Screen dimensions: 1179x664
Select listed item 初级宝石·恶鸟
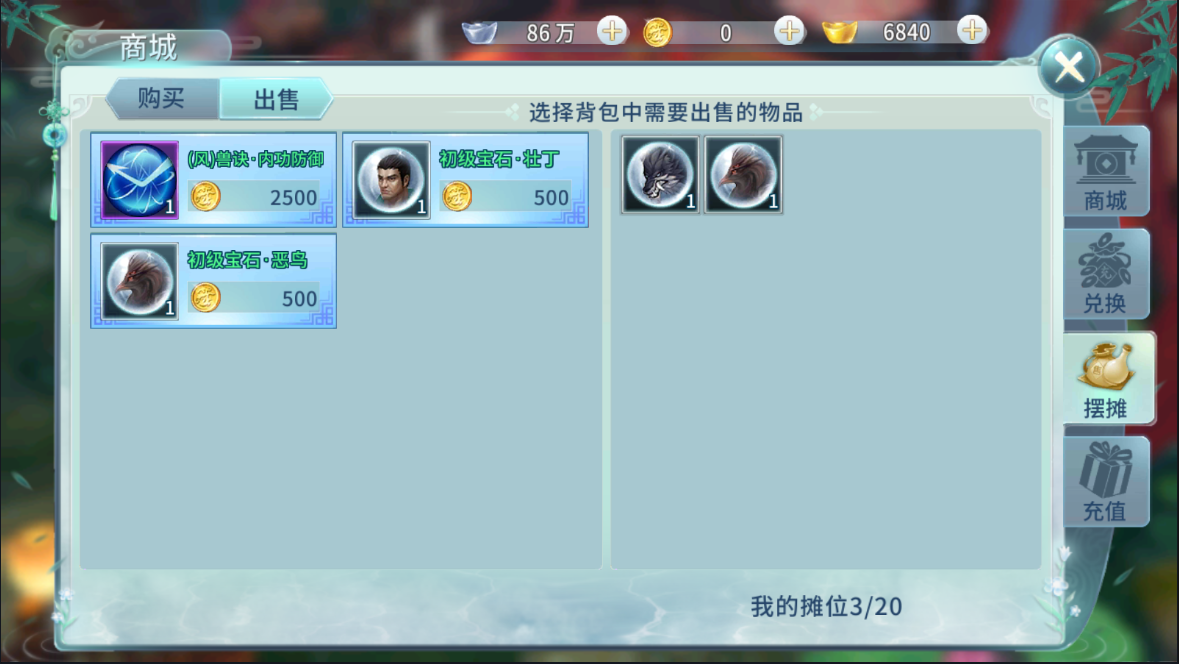pyautogui.click(x=214, y=281)
